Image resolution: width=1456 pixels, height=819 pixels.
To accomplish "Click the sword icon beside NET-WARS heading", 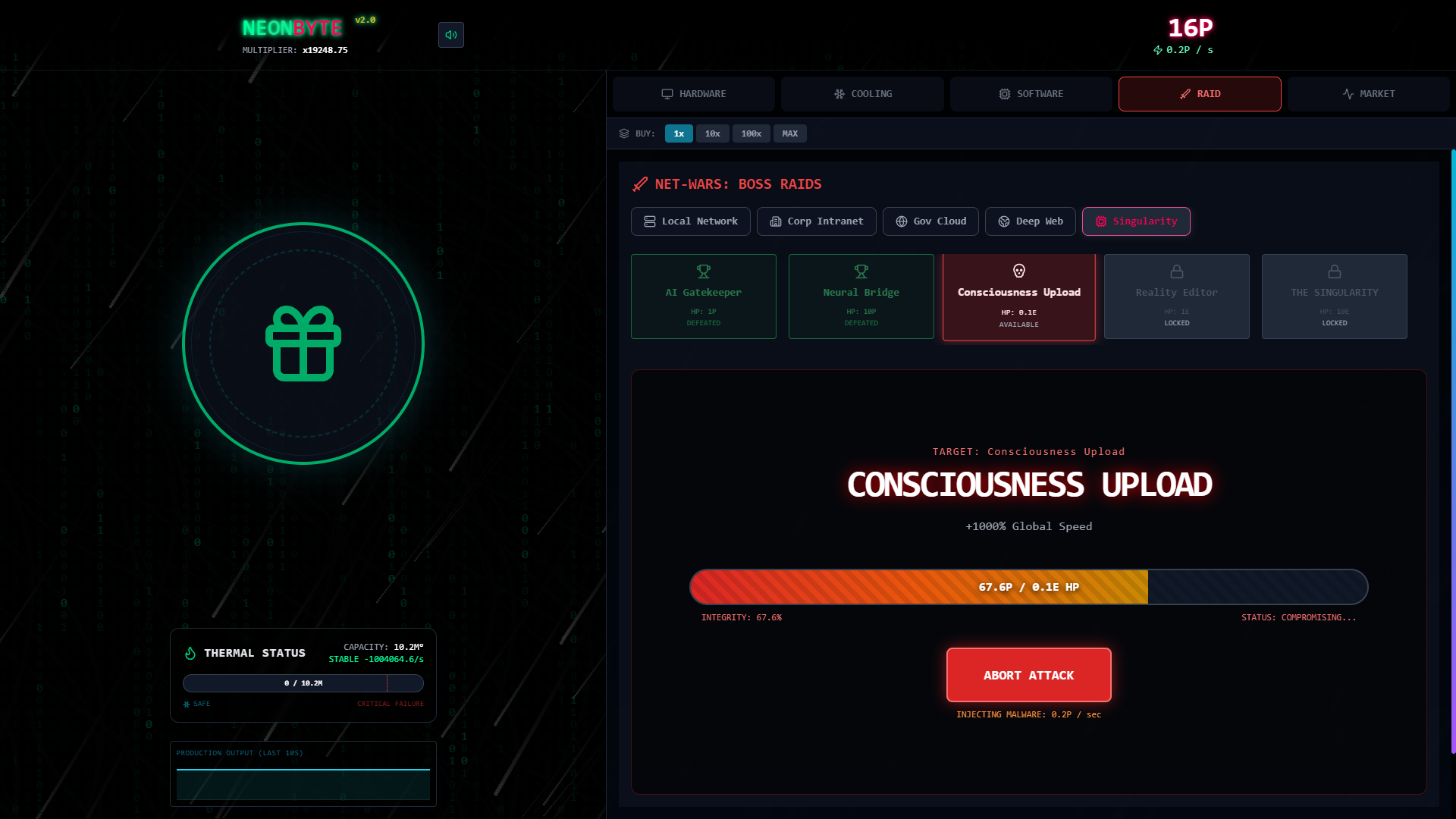I will pyautogui.click(x=640, y=184).
